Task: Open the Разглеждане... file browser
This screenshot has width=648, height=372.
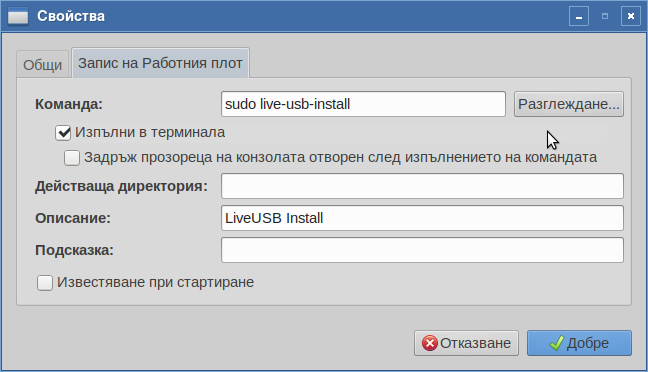Action: pos(569,104)
